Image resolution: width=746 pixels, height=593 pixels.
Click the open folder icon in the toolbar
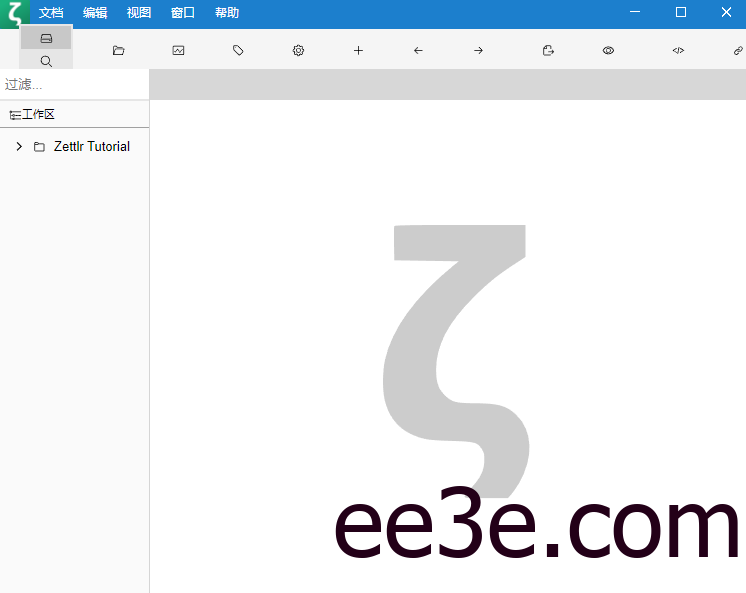tap(118, 50)
